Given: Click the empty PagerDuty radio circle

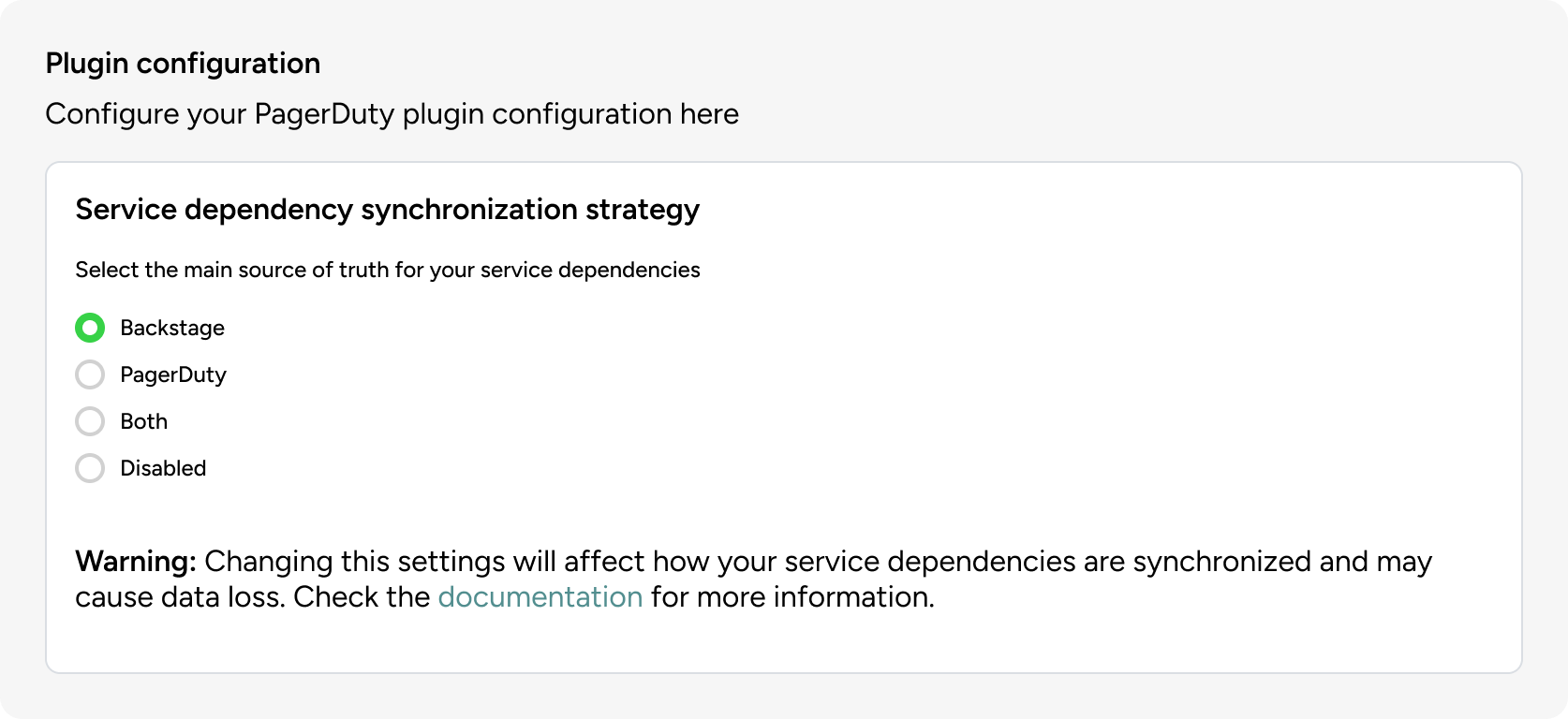Looking at the screenshot, I should click(90, 374).
